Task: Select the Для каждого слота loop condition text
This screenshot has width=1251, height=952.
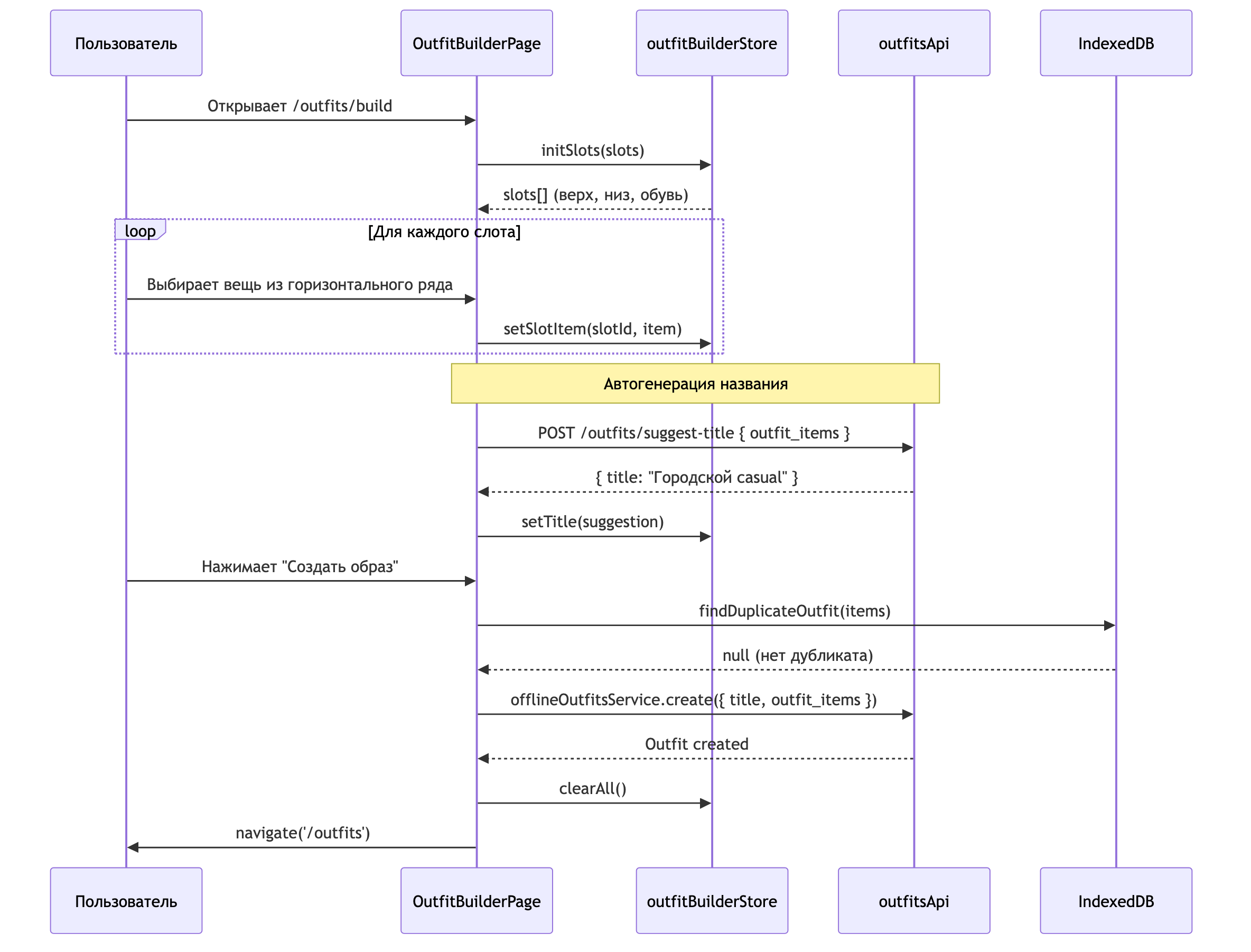Action: click(x=444, y=231)
